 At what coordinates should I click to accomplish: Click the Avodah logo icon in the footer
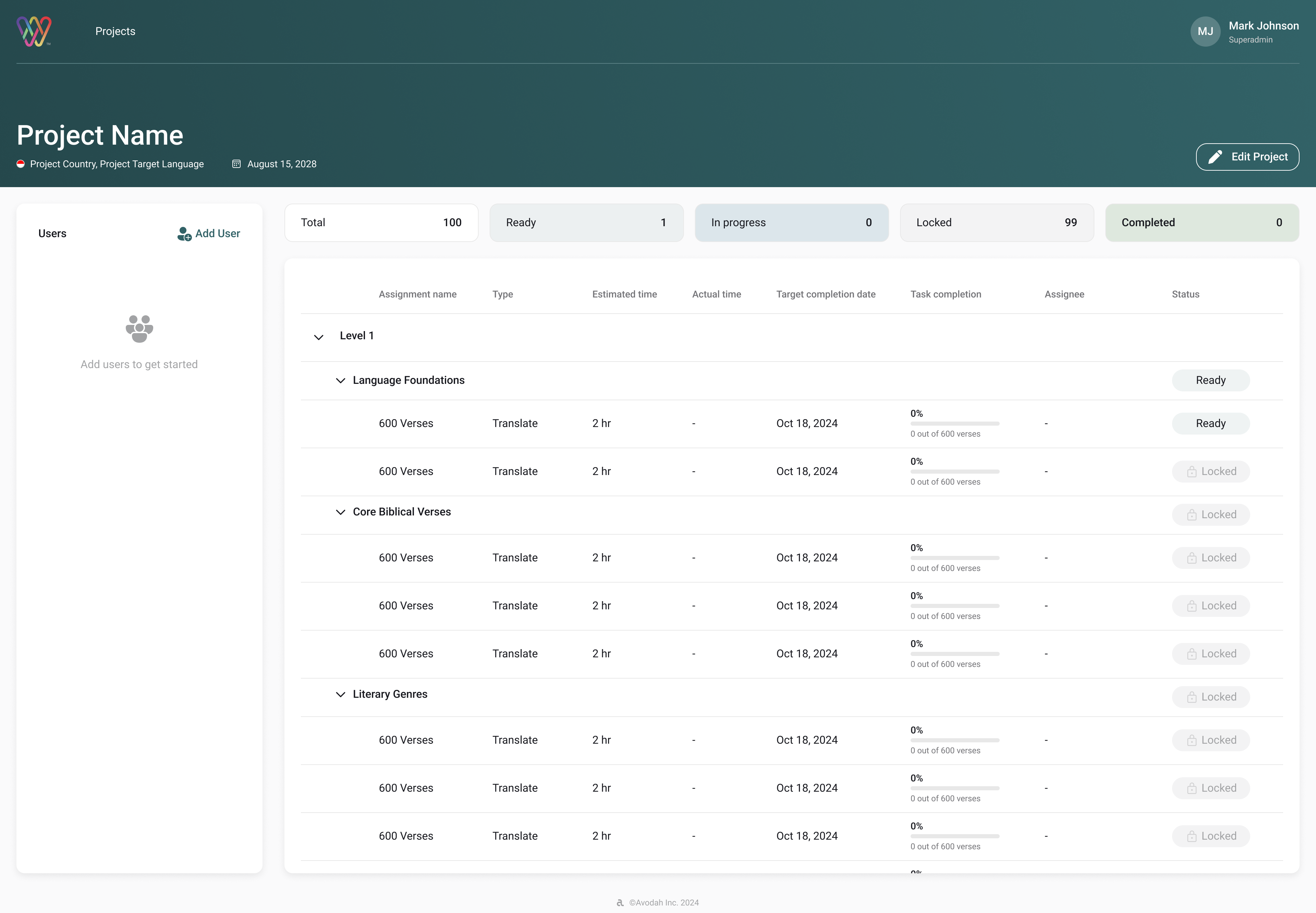tap(621, 903)
